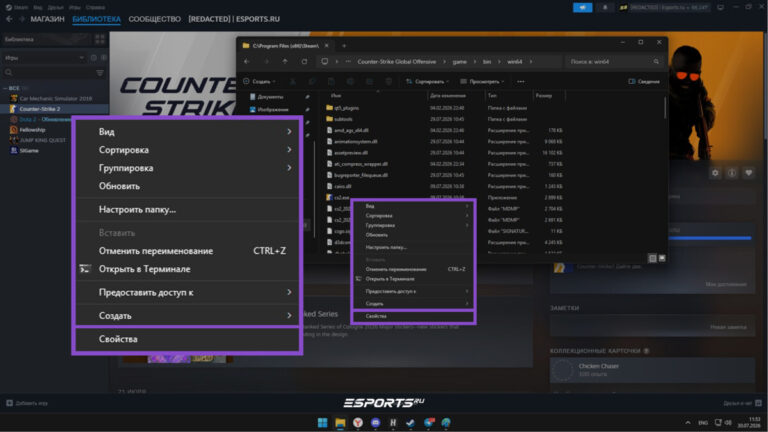This screenshot has height=432, width=768.
Task: Collapse the ВСЕ games category
Action: pos(5,88)
